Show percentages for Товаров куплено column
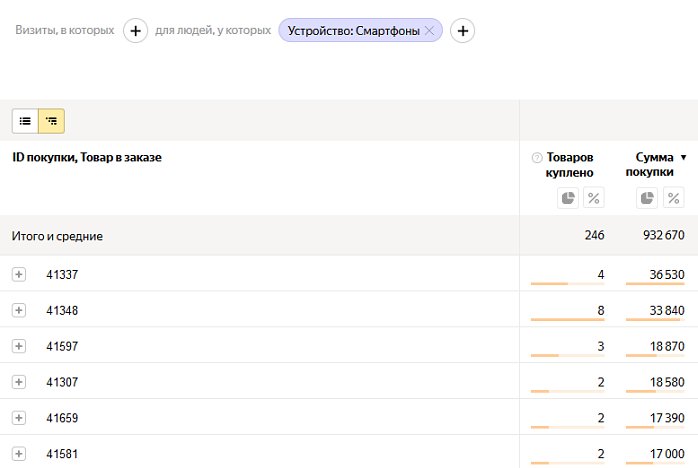698x468 pixels. pos(594,198)
